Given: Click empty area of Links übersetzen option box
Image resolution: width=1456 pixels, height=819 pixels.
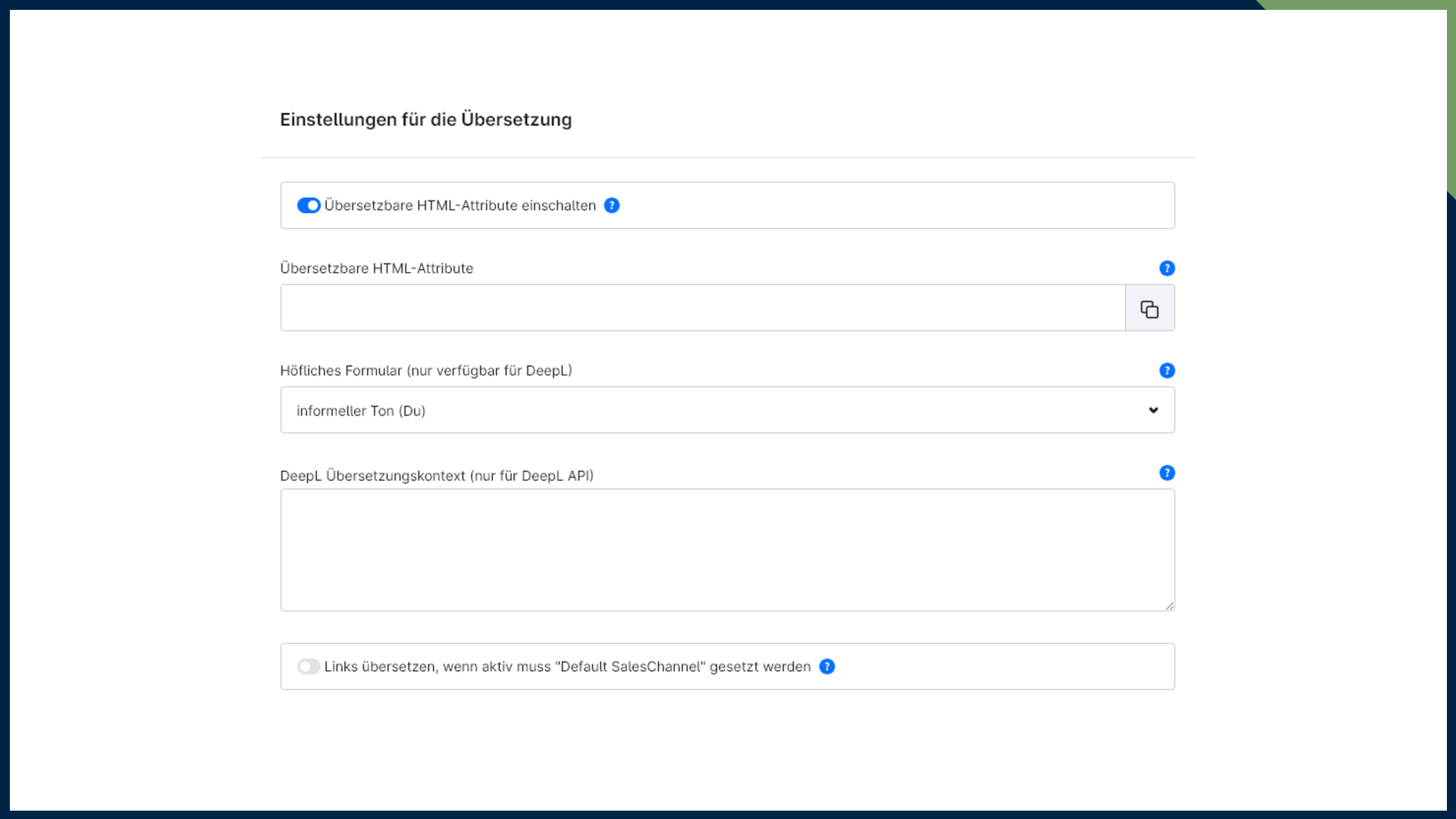Looking at the screenshot, I should coord(1001,667).
